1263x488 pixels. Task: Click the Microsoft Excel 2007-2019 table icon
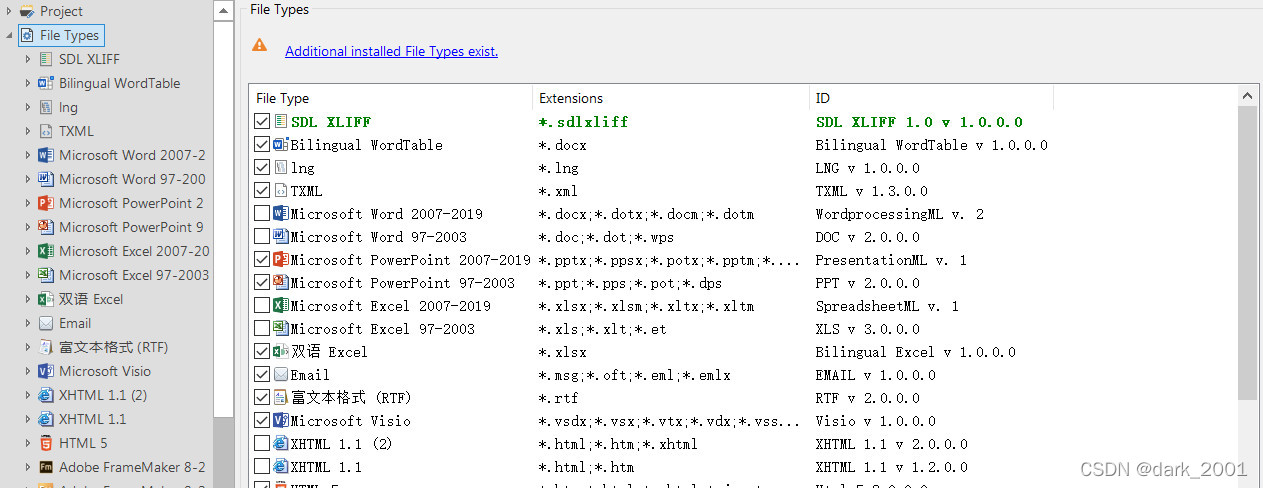click(280, 306)
